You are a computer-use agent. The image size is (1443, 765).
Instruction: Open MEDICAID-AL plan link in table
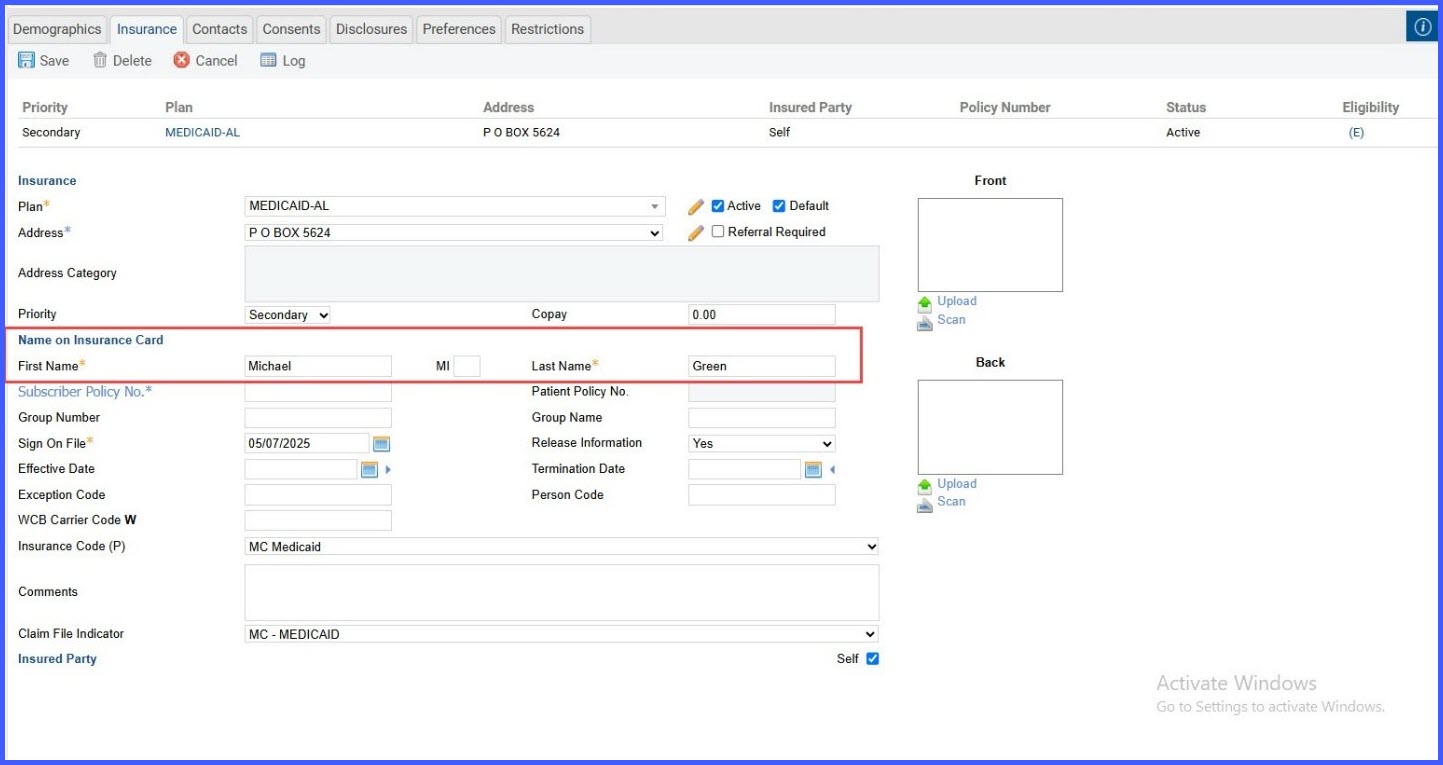click(203, 133)
